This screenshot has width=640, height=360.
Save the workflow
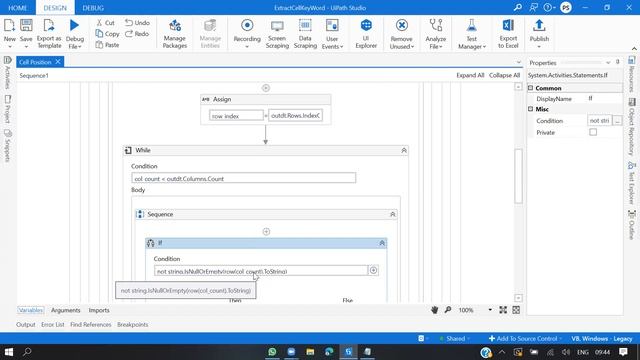click(26, 33)
